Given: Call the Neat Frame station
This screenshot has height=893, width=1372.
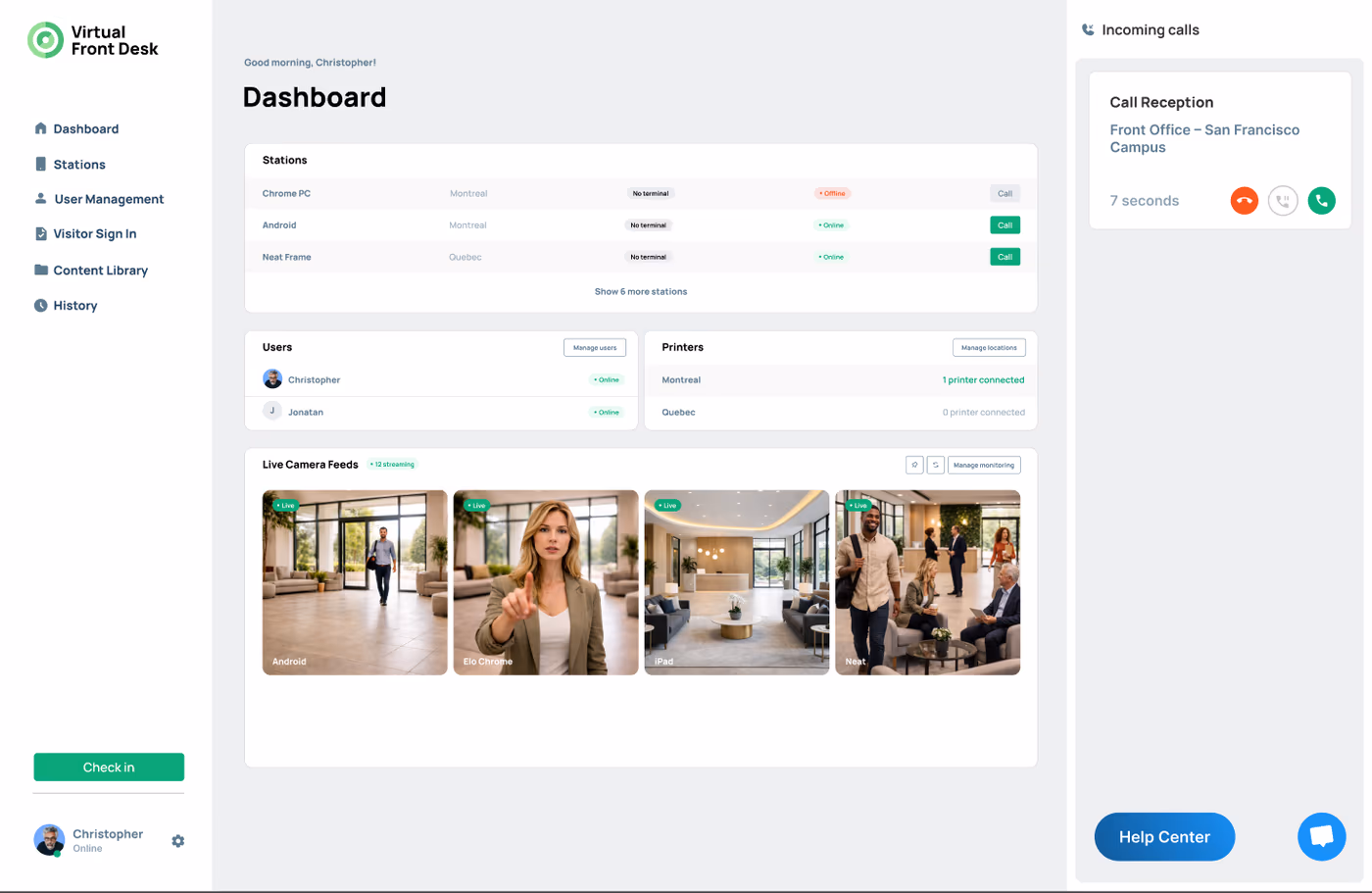Looking at the screenshot, I should (x=1004, y=256).
